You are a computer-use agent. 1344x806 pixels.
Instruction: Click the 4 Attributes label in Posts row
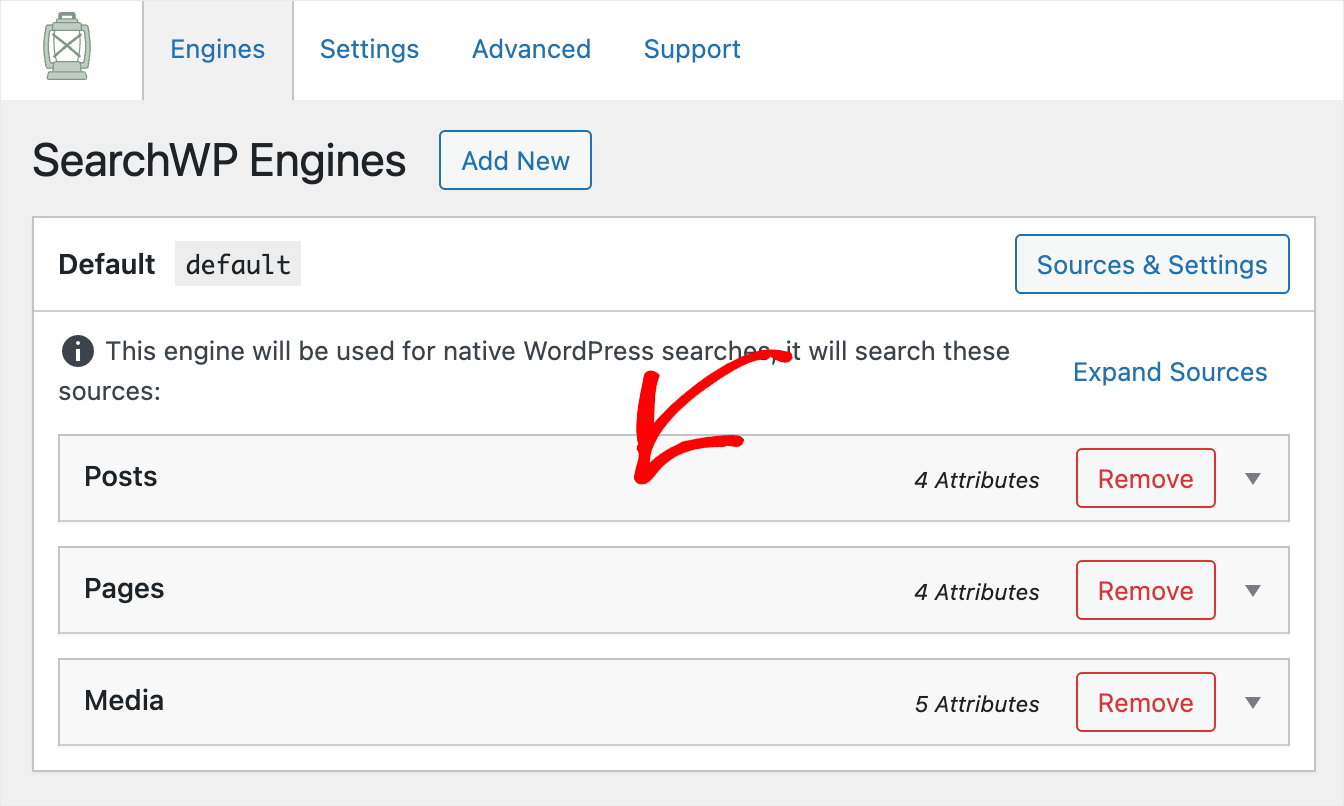977,480
